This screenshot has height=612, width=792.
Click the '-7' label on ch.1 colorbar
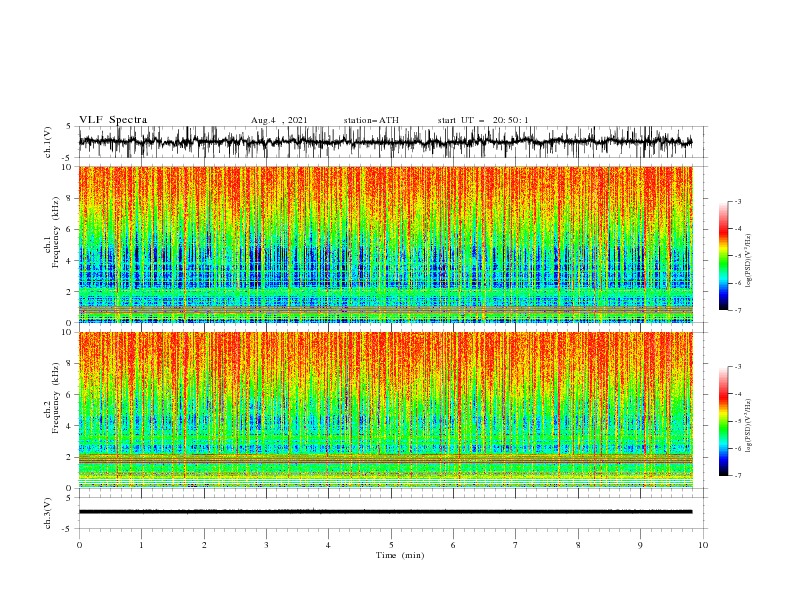coord(737,310)
